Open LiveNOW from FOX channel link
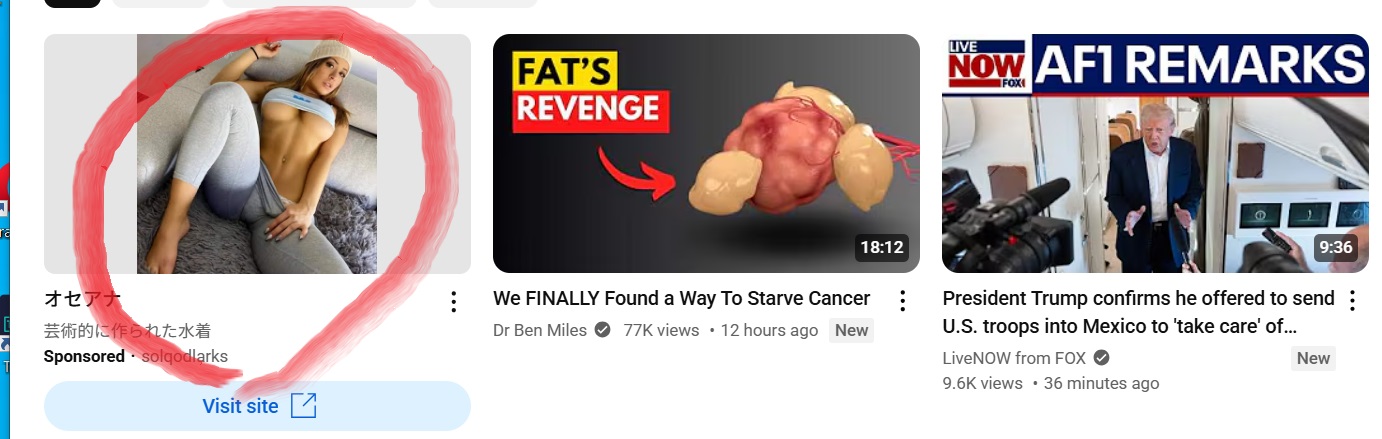 (x=1015, y=358)
